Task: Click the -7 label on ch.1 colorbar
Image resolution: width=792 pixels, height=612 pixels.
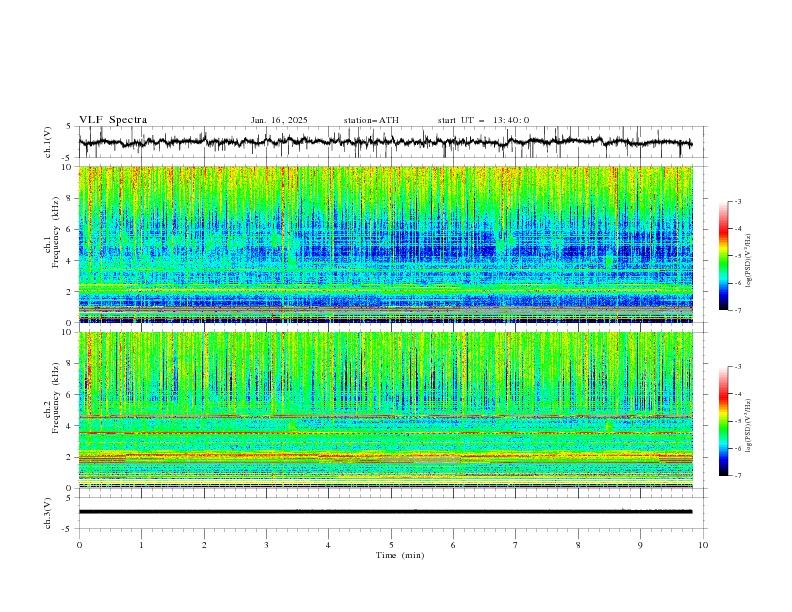Action: 738,310
